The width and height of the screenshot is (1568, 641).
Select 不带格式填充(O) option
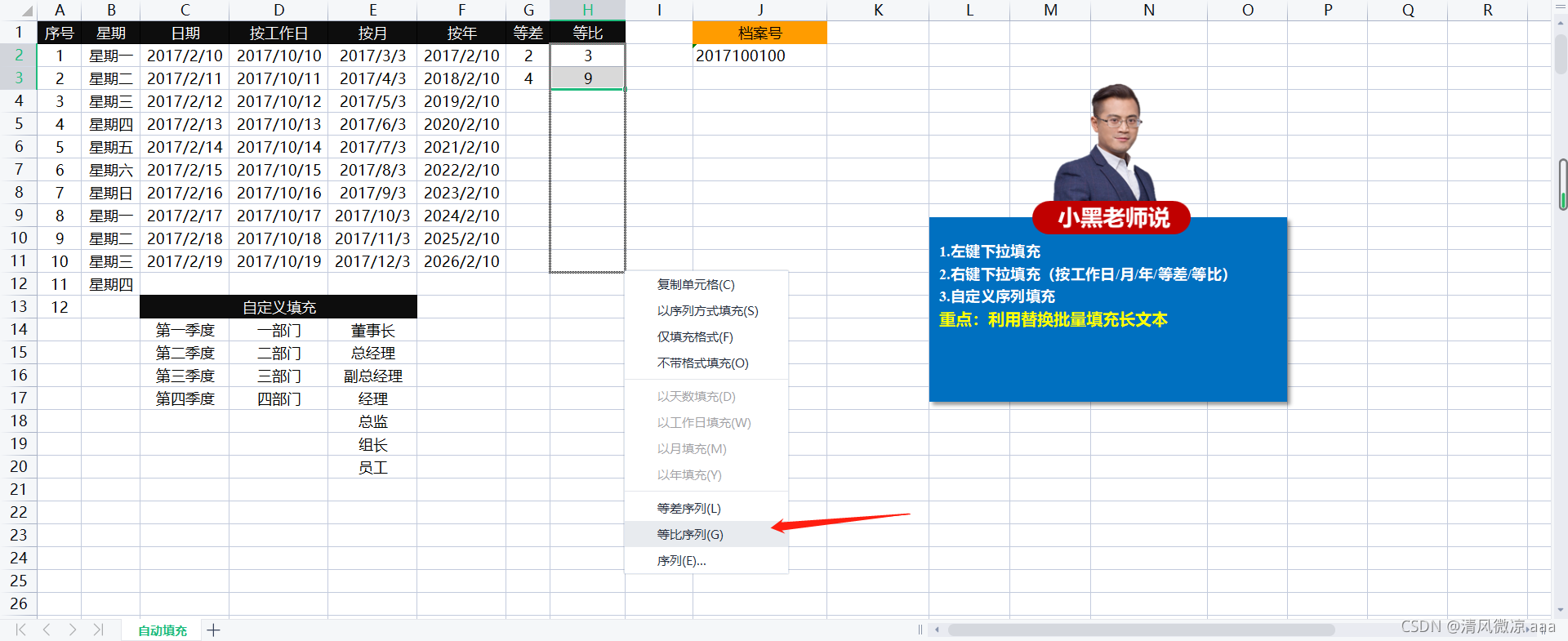click(x=706, y=363)
